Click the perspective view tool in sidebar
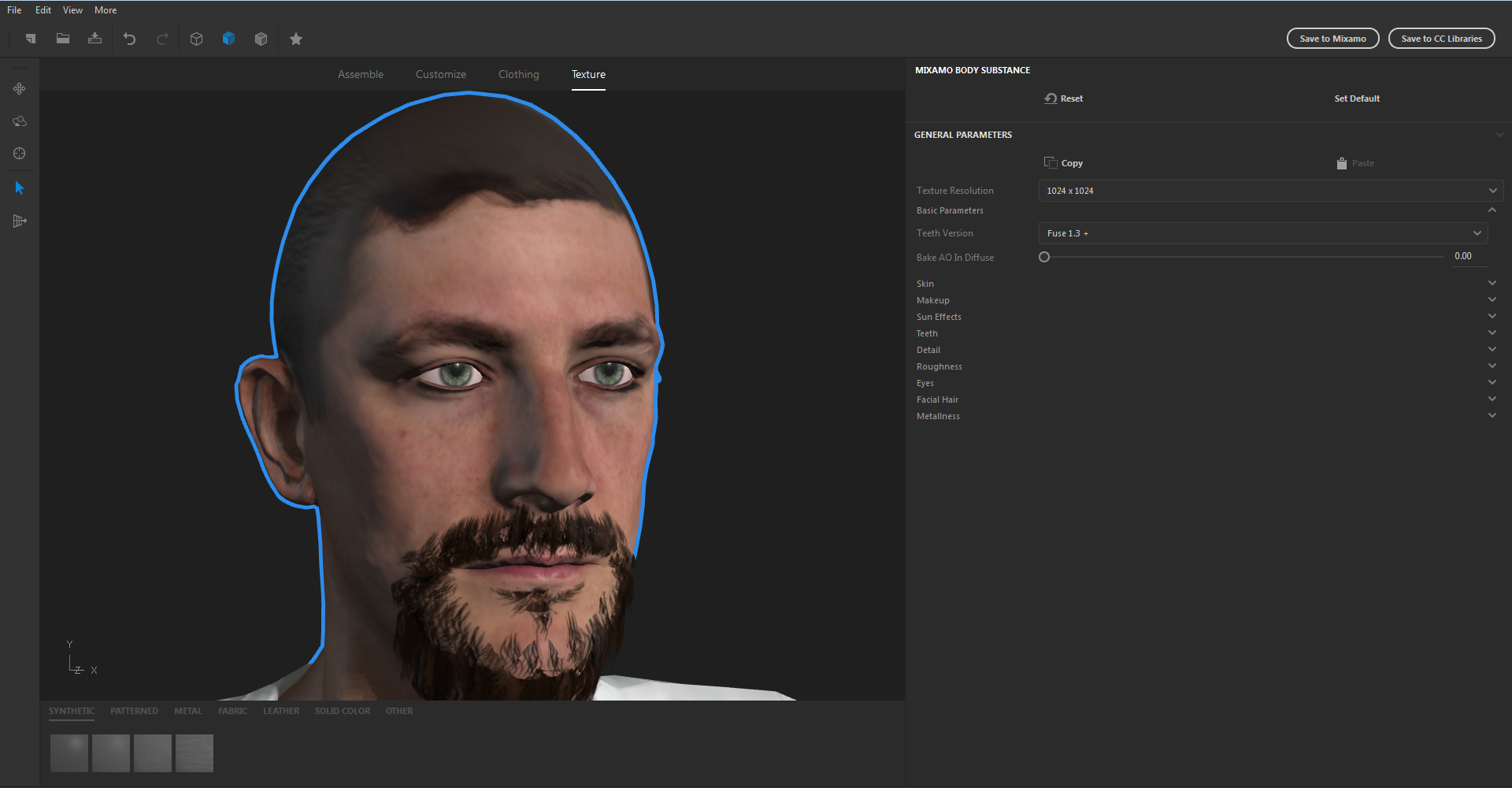The width and height of the screenshot is (1512, 788). (x=19, y=221)
